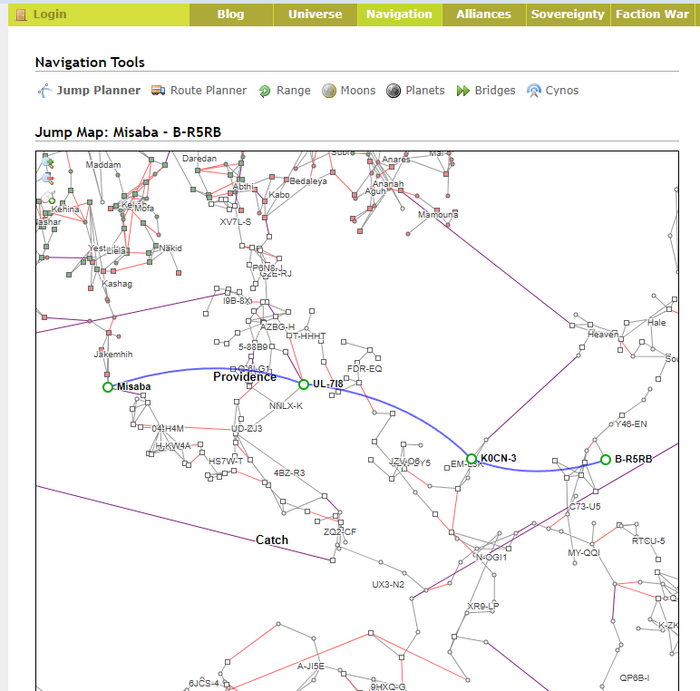
Task: Click the RTCU-5 system label
Action: [x=649, y=541]
